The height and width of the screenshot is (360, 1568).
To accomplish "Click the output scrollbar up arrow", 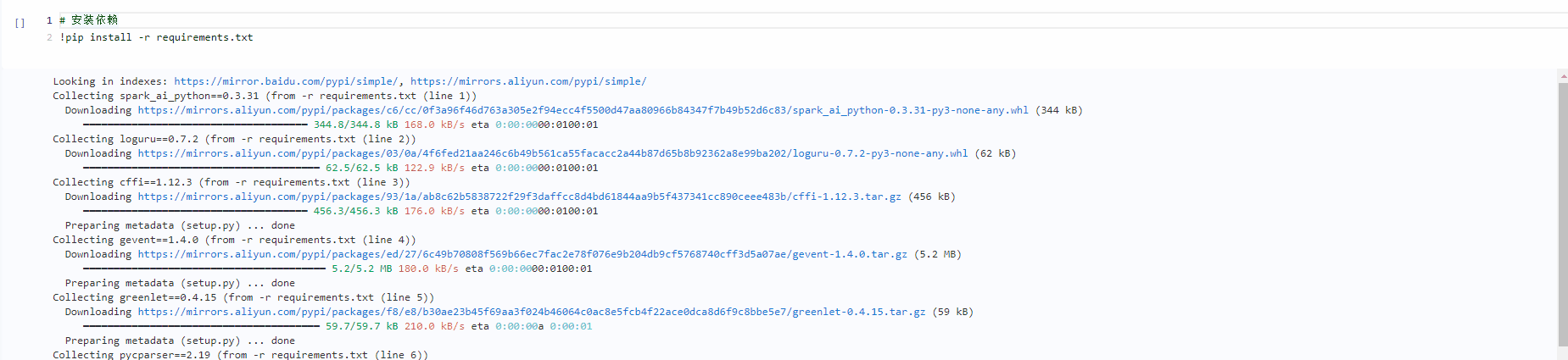I will pos(1563,76).
